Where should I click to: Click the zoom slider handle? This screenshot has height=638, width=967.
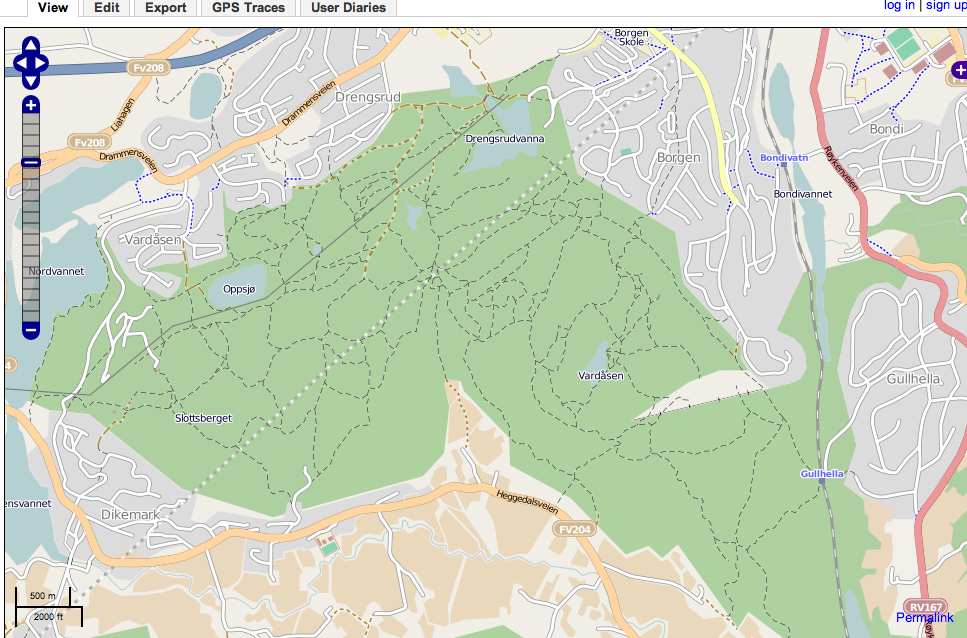[30, 162]
